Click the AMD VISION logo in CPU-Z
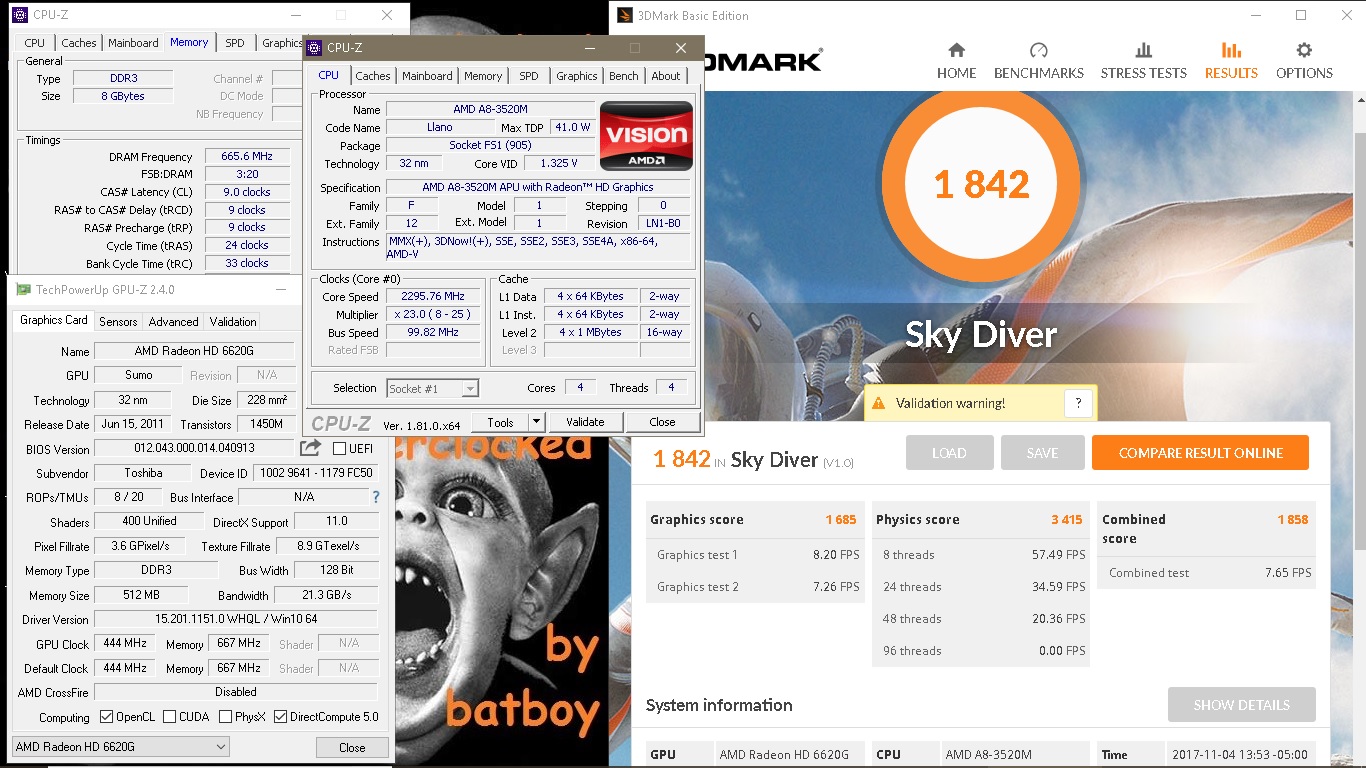 point(646,136)
